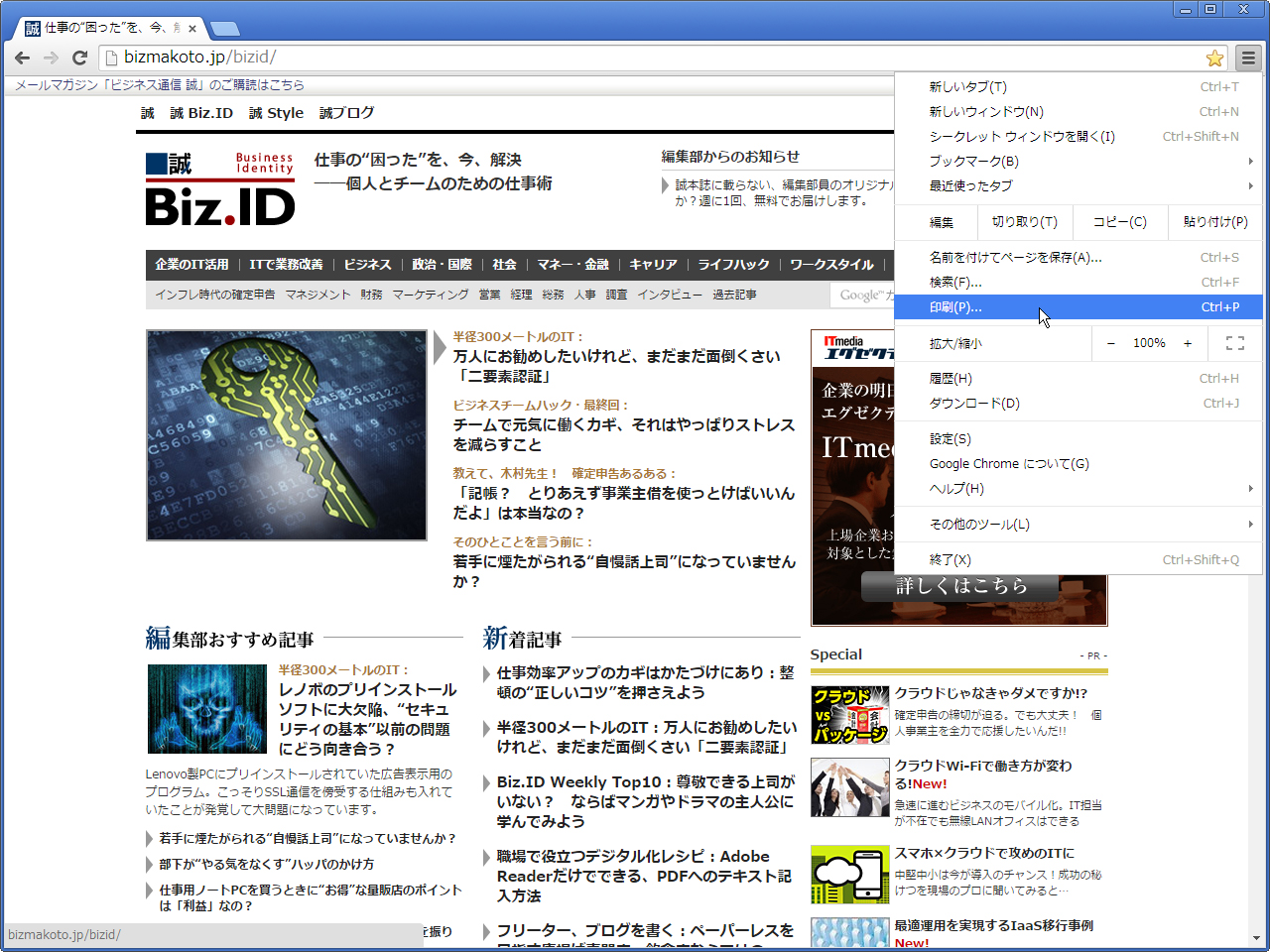Image resolution: width=1270 pixels, height=952 pixels.
Task: Choose 印刷(P)... from the menu
Action: tap(1079, 307)
